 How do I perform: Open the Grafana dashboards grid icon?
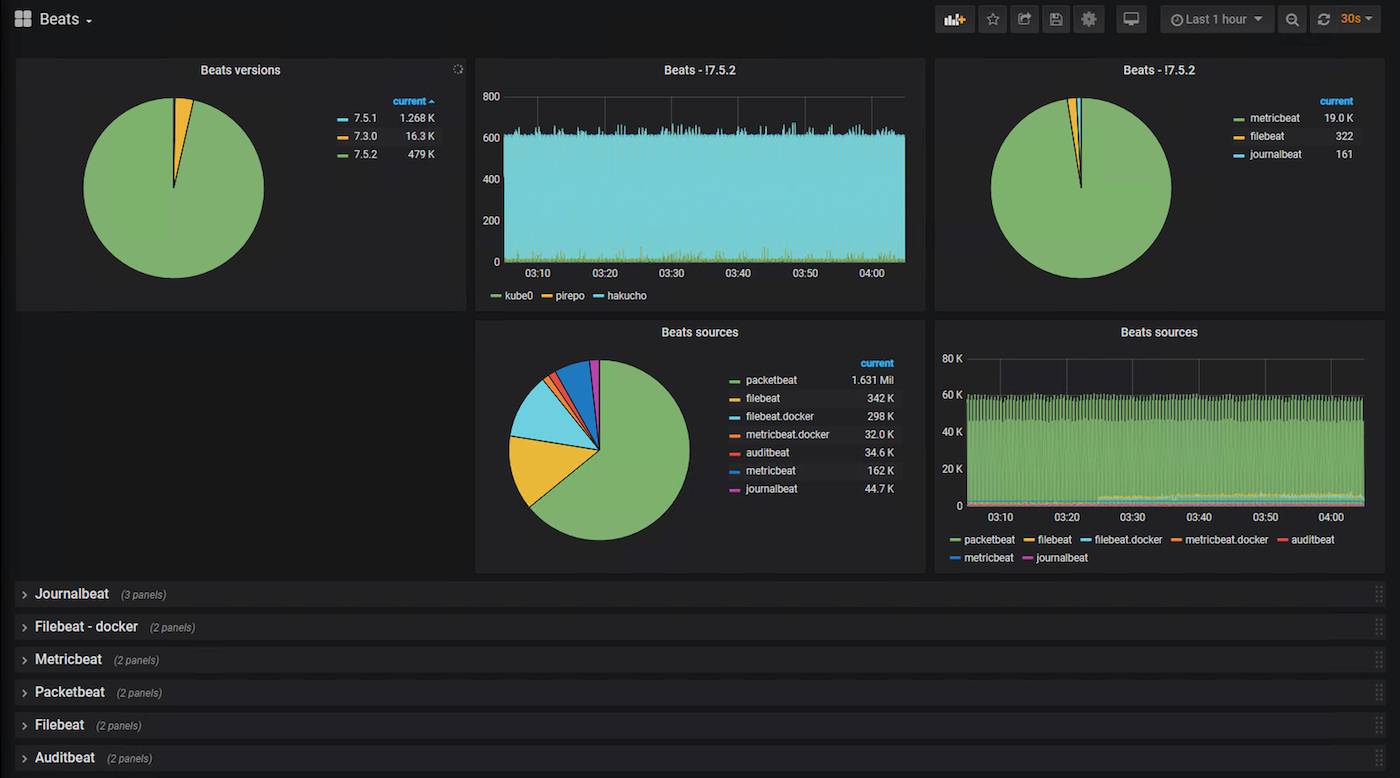point(23,19)
